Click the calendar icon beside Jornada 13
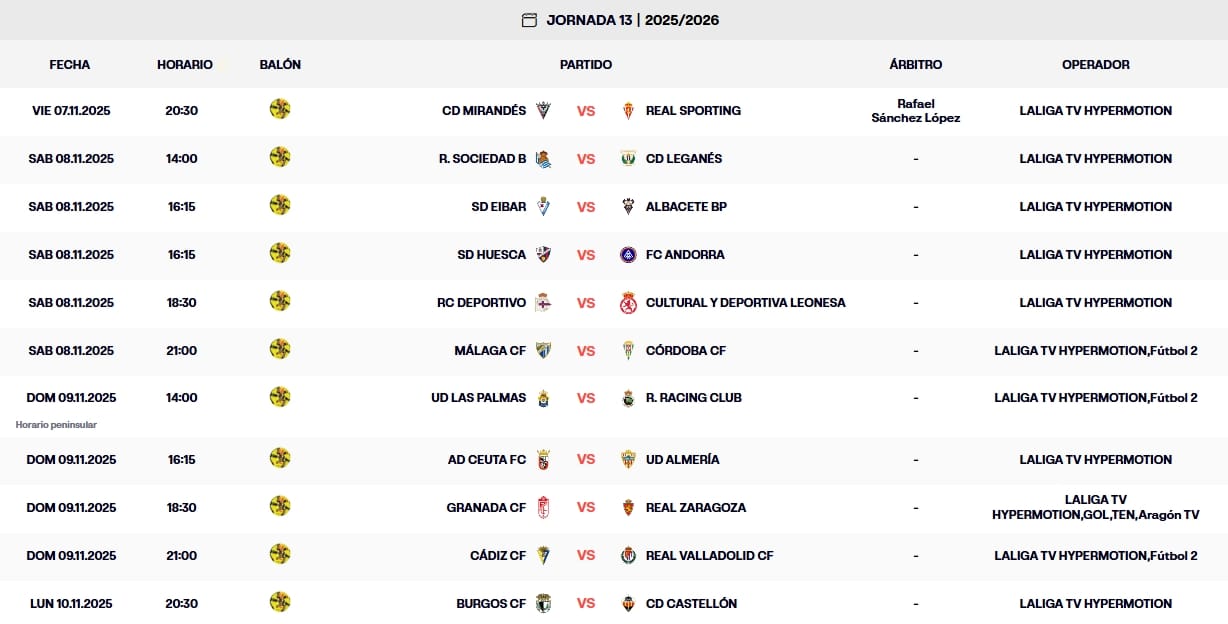This screenshot has height=624, width=1228. (x=529, y=20)
